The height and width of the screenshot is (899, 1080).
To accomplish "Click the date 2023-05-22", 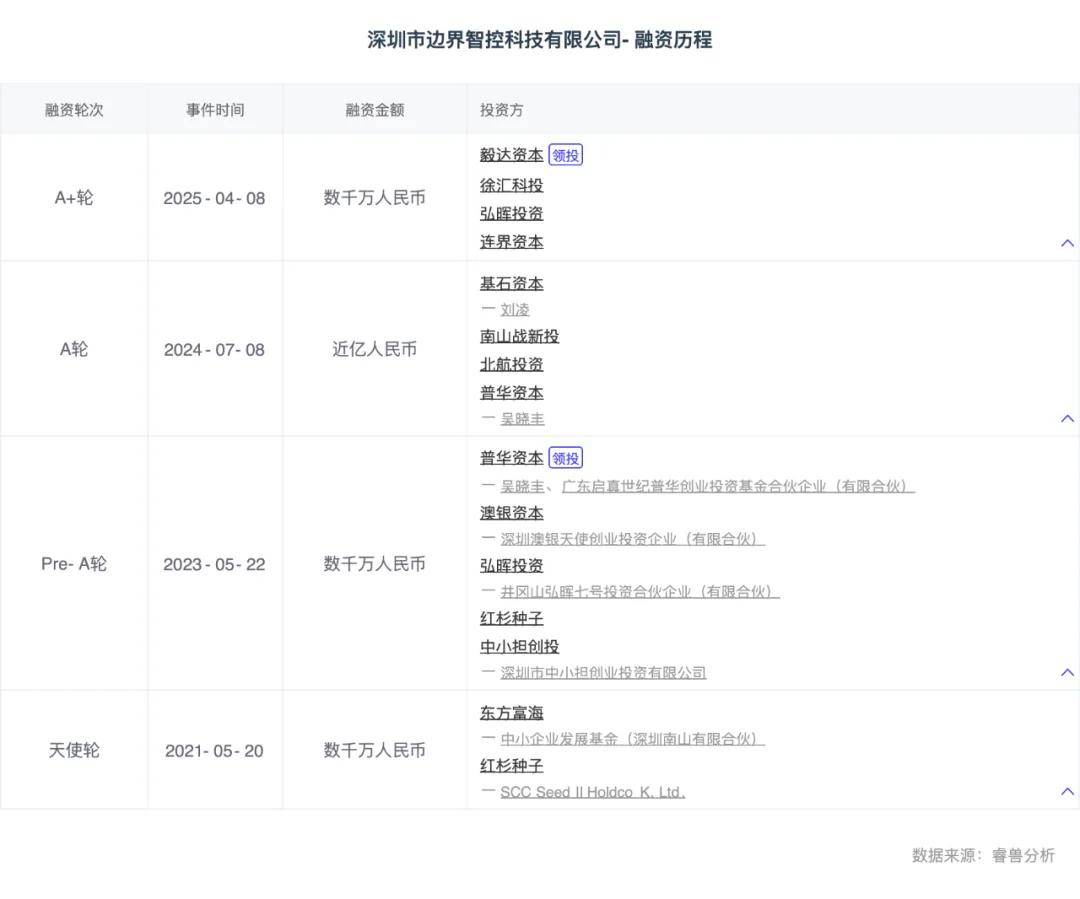I will [214, 565].
